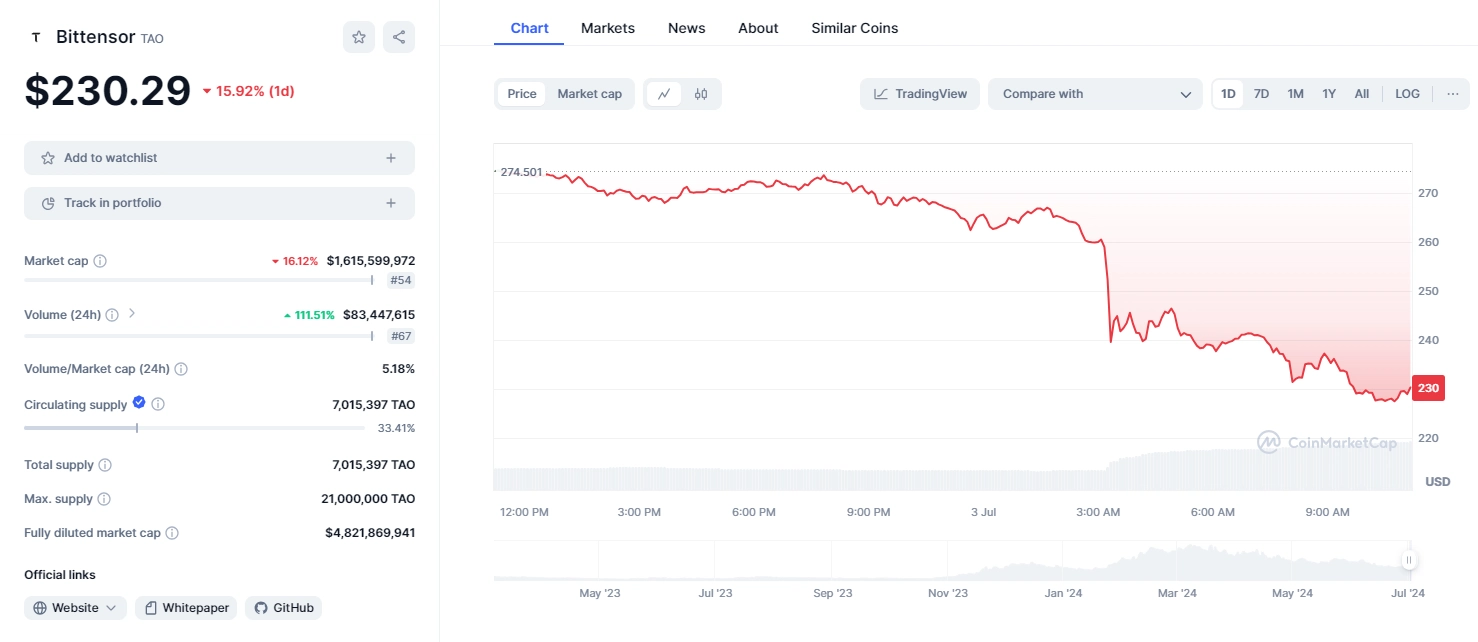Open the more options ellipsis on chart
Screen dimensions: 1478x642
[x=1453, y=94]
